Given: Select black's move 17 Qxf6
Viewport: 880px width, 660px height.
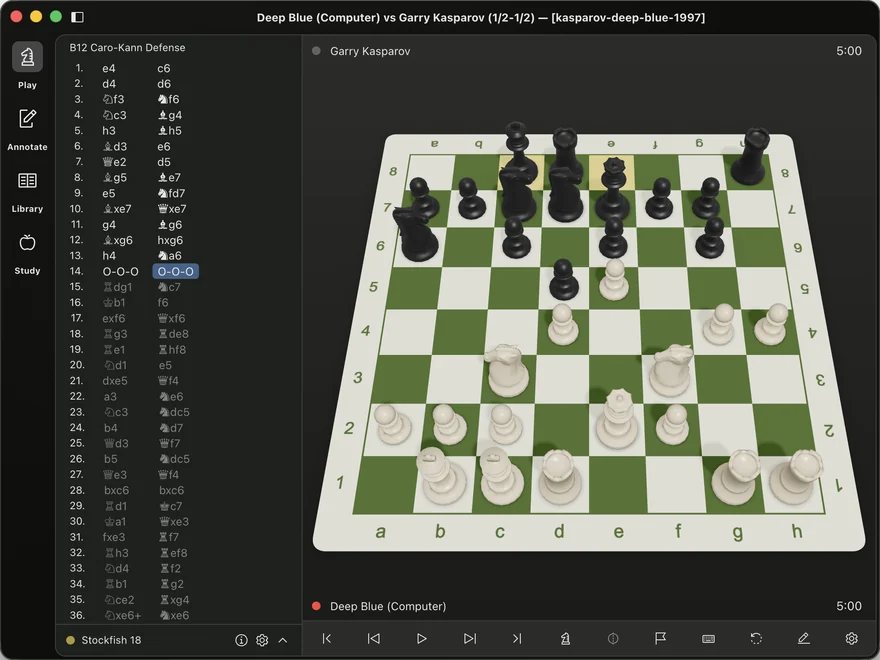Looking at the screenshot, I should (x=171, y=318).
